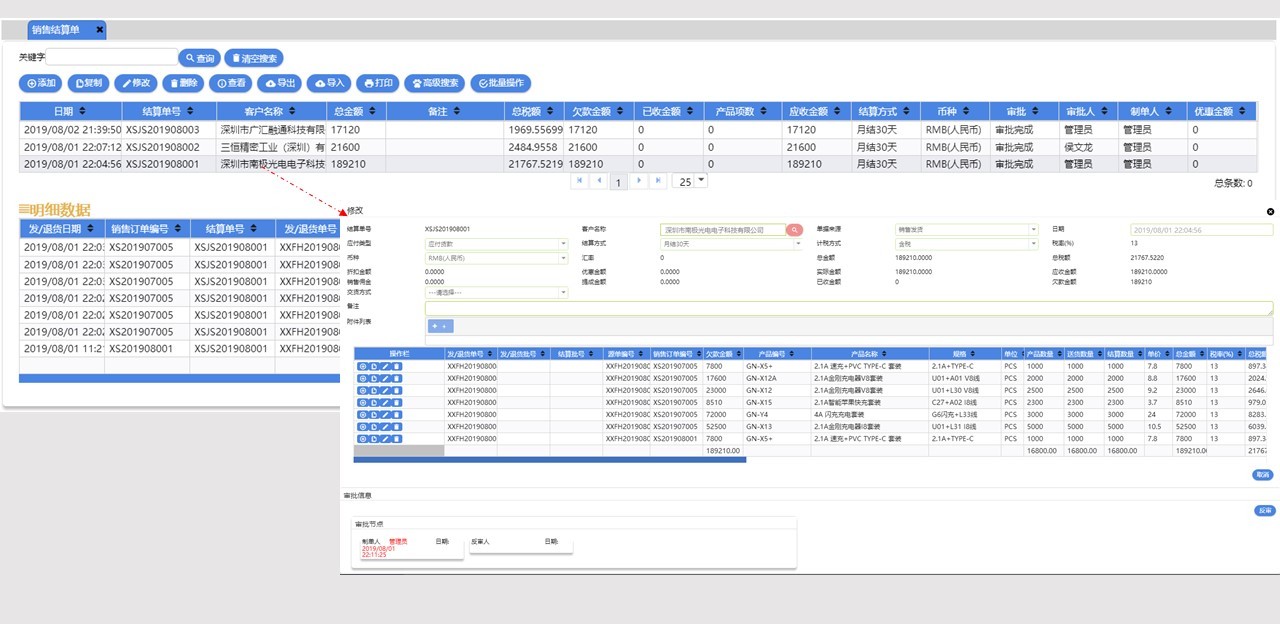Image resolution: width=1280 pixels, height=624 pixels.
Task: Open the page size dropdown showing 25
Action: point(700,180)
